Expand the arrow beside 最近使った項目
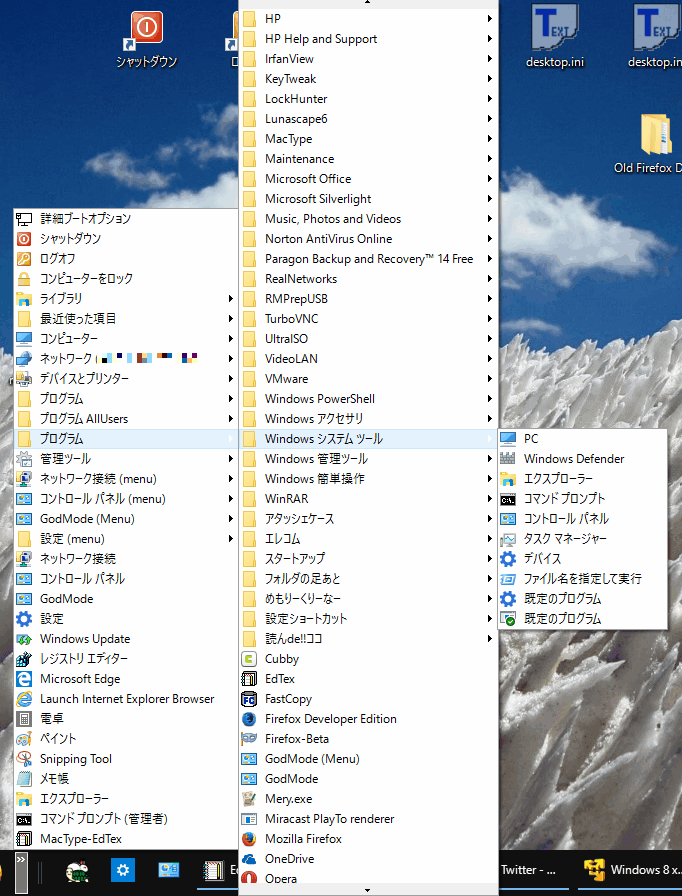 [x=231, y=319]
